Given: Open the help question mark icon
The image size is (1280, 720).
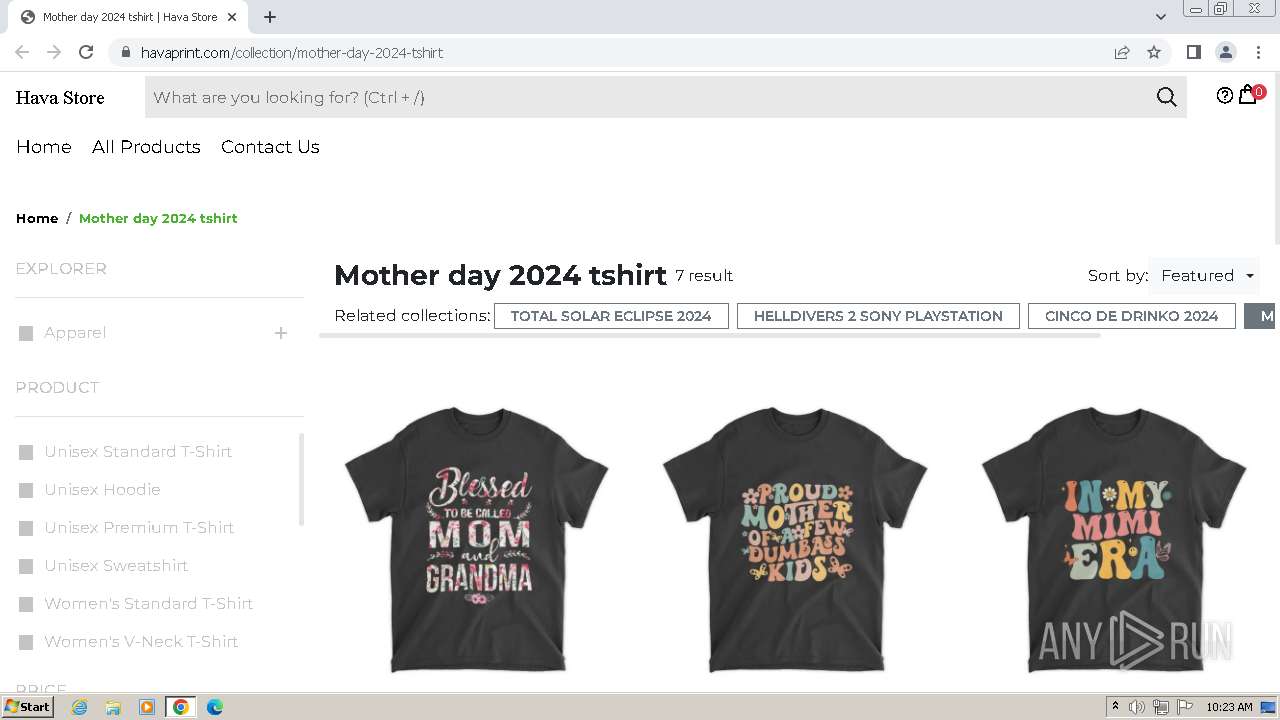Looking at the screenshot, I should point(1224,96).
